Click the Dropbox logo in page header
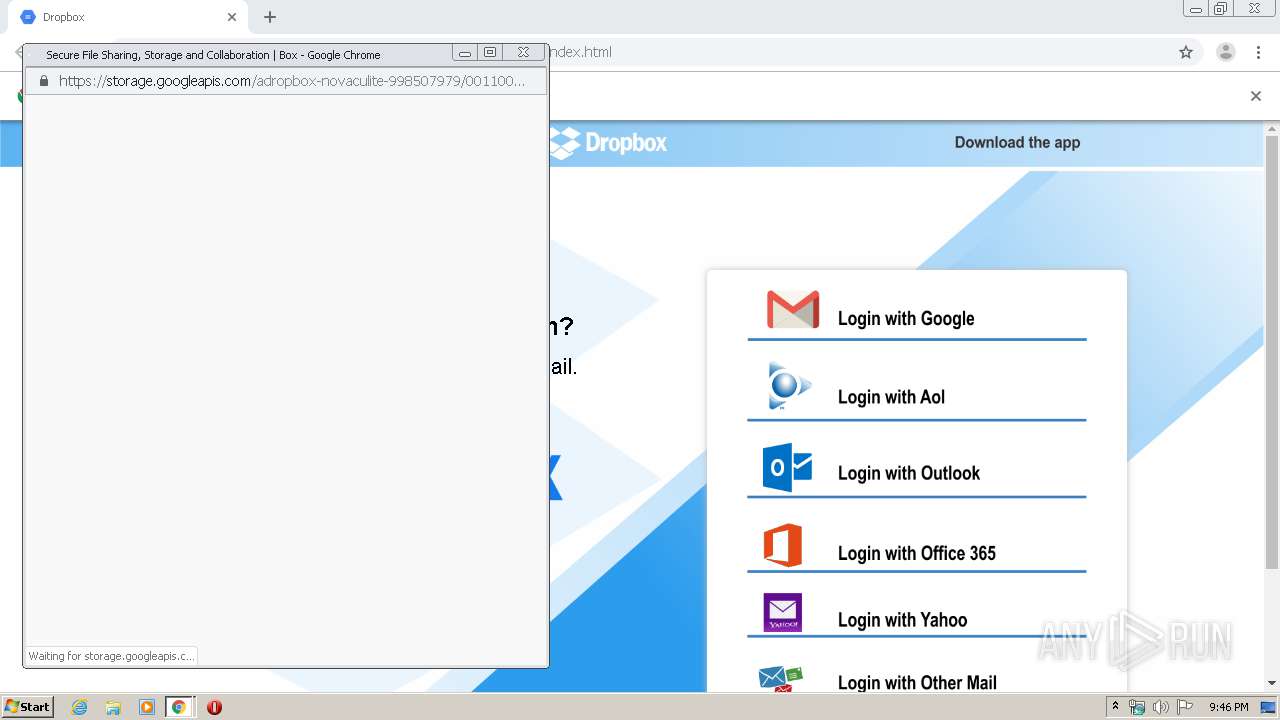 [x=609, y=143]
